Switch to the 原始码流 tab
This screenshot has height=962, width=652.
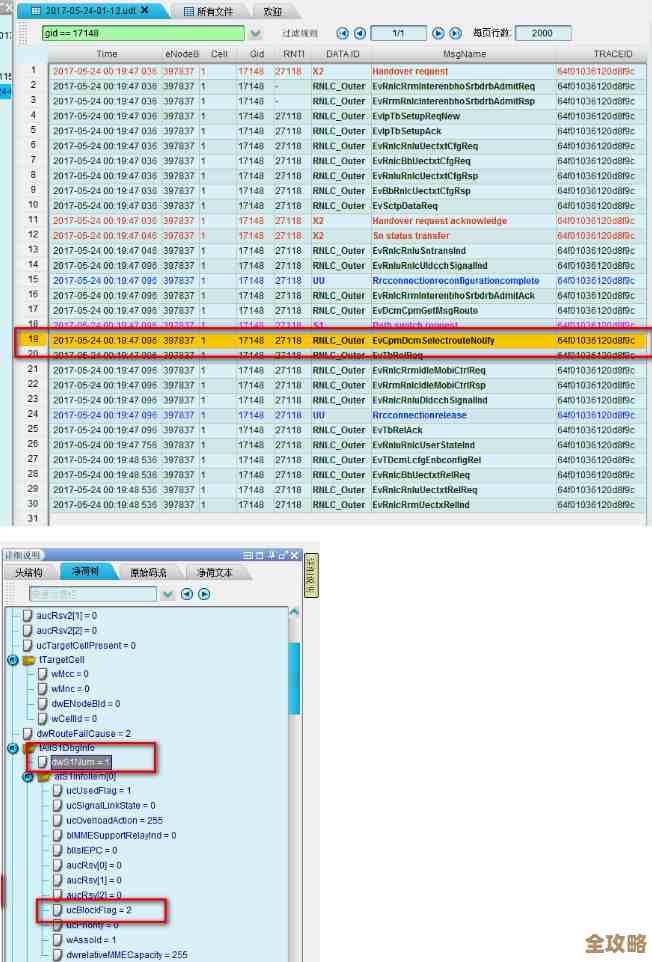coord(149,572)
